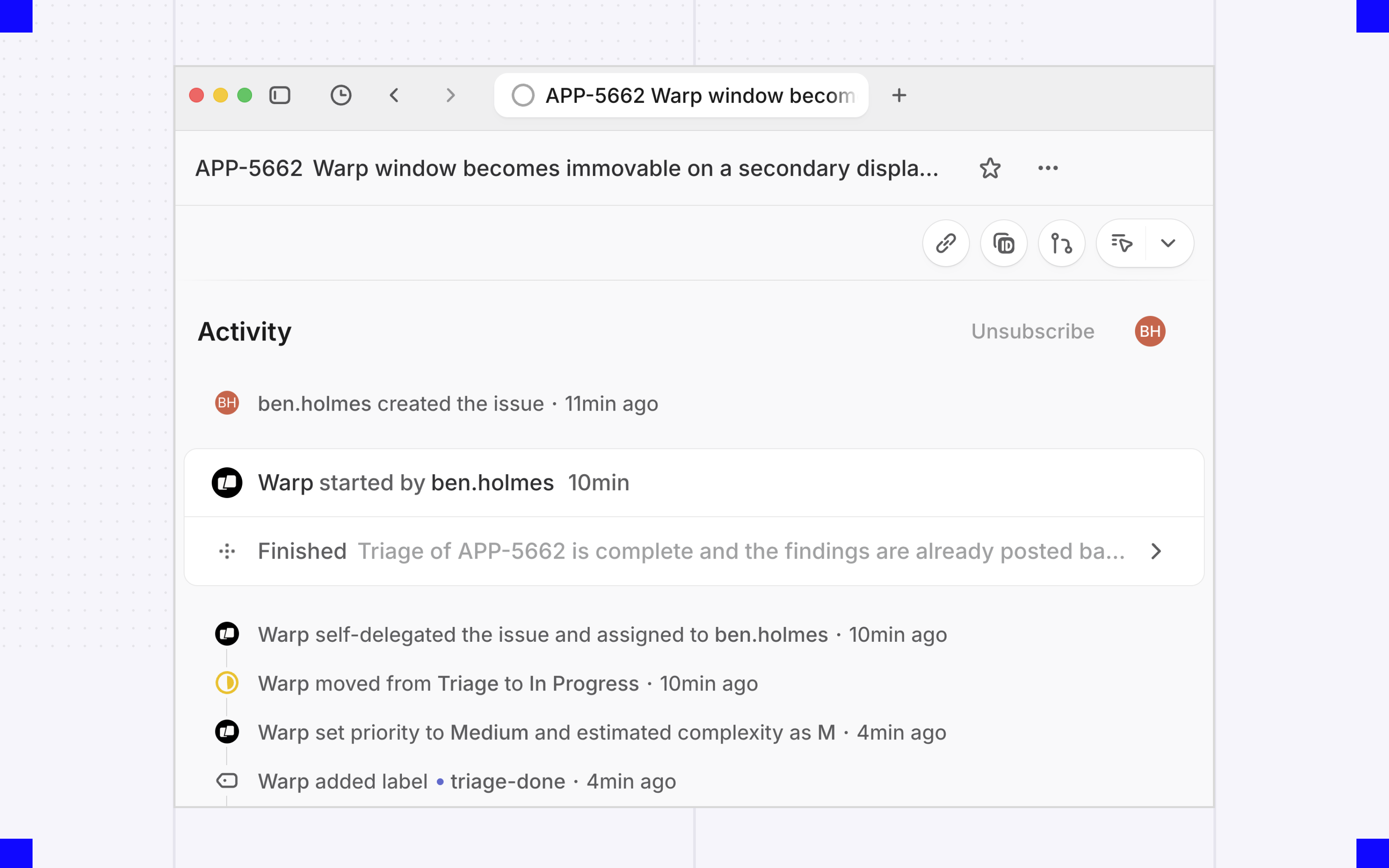This screenshot has height=868, width=1389.
Task: Click the prompt cursor action button
Action: point(1122,244)
